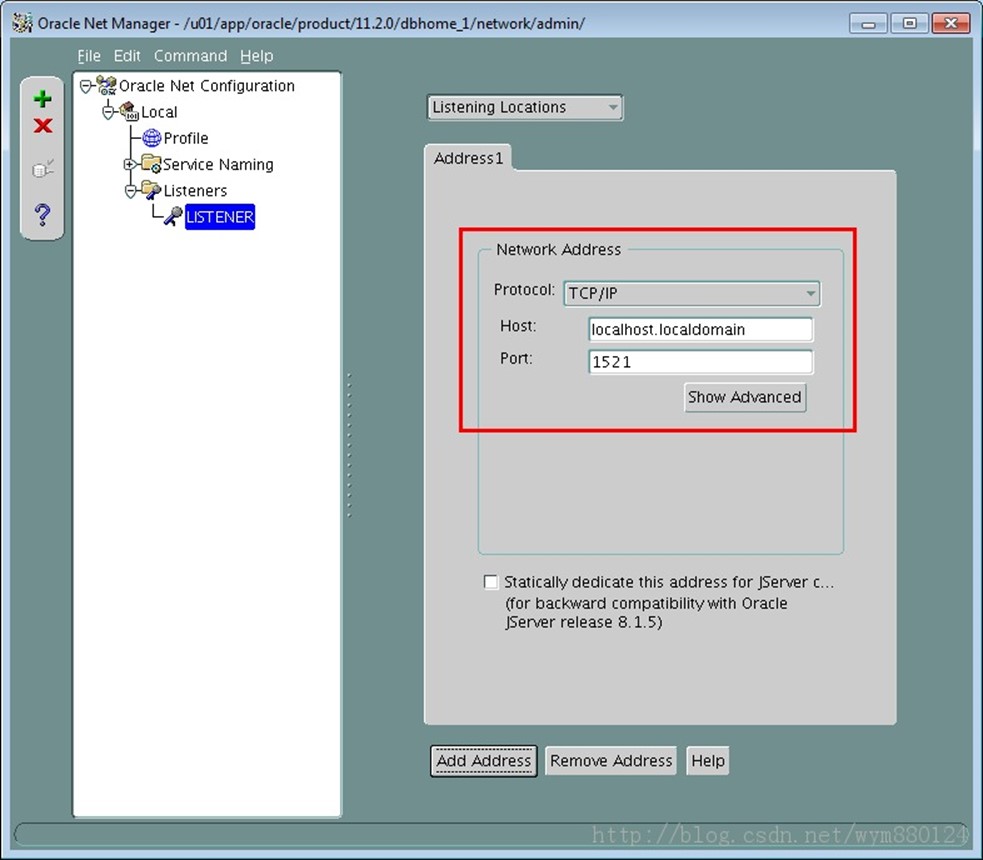This screenshot has width=983, height=860.
Task: Click the red X Delete icon
Action: (43, 125)
